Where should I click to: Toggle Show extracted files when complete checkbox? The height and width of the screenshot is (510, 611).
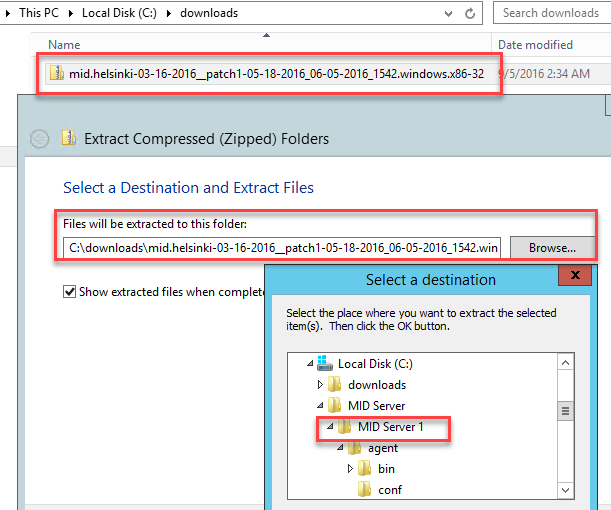click(69, 291)
